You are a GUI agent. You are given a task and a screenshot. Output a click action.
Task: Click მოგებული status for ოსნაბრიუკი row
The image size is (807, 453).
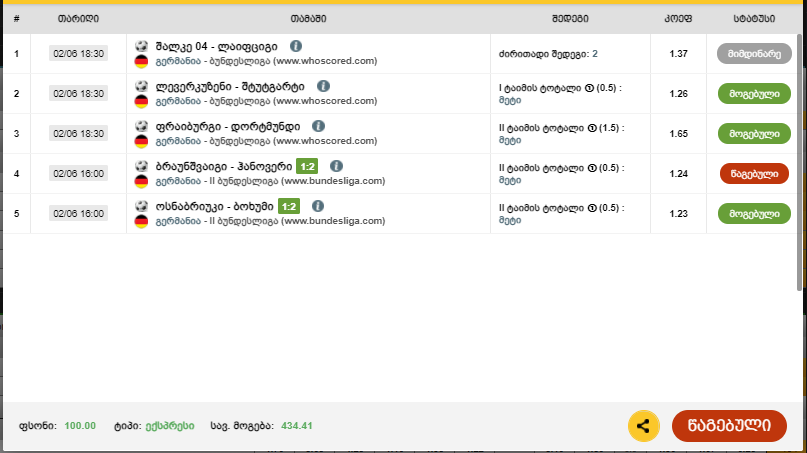754,214
